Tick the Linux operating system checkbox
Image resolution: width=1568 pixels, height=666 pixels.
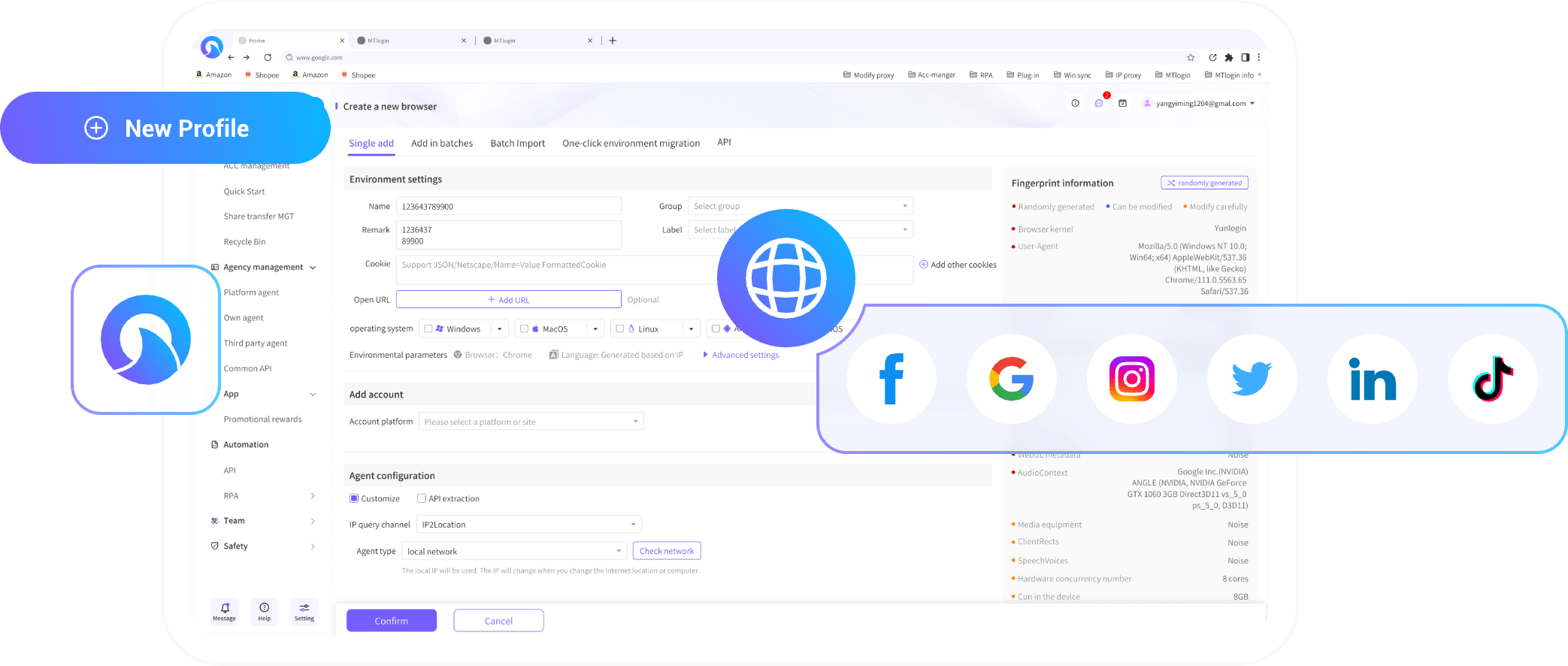[x=620, y=328]
